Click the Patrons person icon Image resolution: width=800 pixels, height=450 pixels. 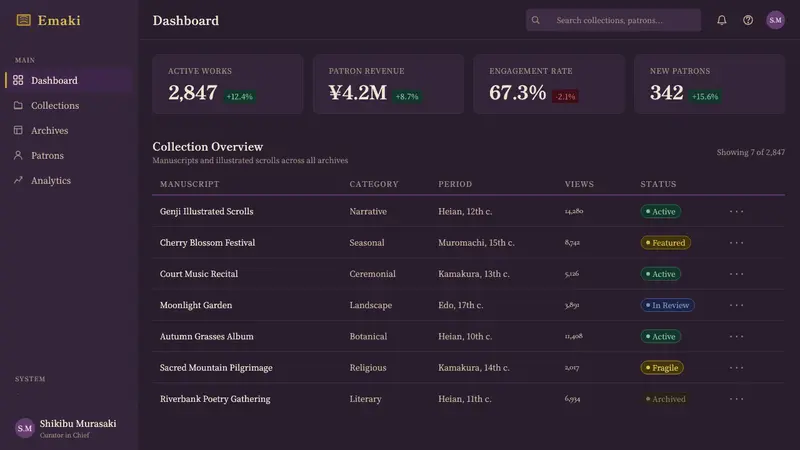[x=18, y=155]
